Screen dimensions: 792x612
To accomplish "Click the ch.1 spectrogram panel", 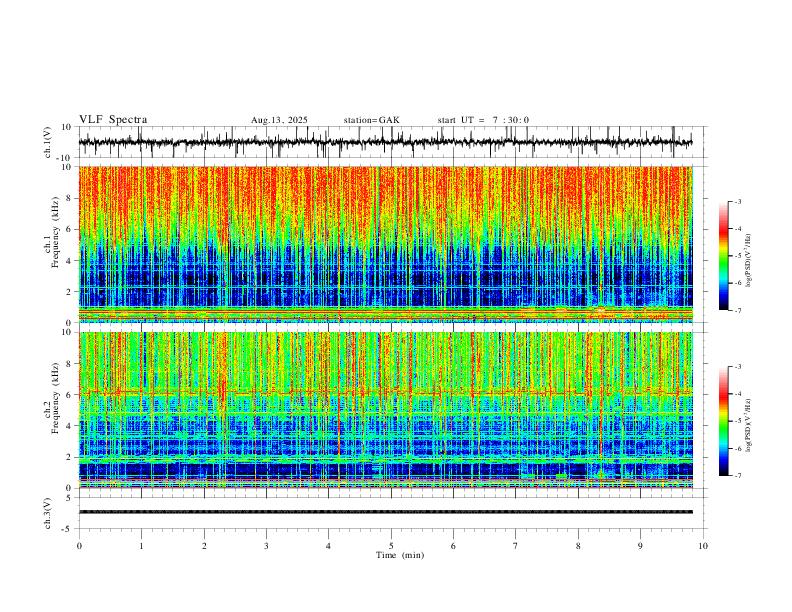I will pos(385,244).
